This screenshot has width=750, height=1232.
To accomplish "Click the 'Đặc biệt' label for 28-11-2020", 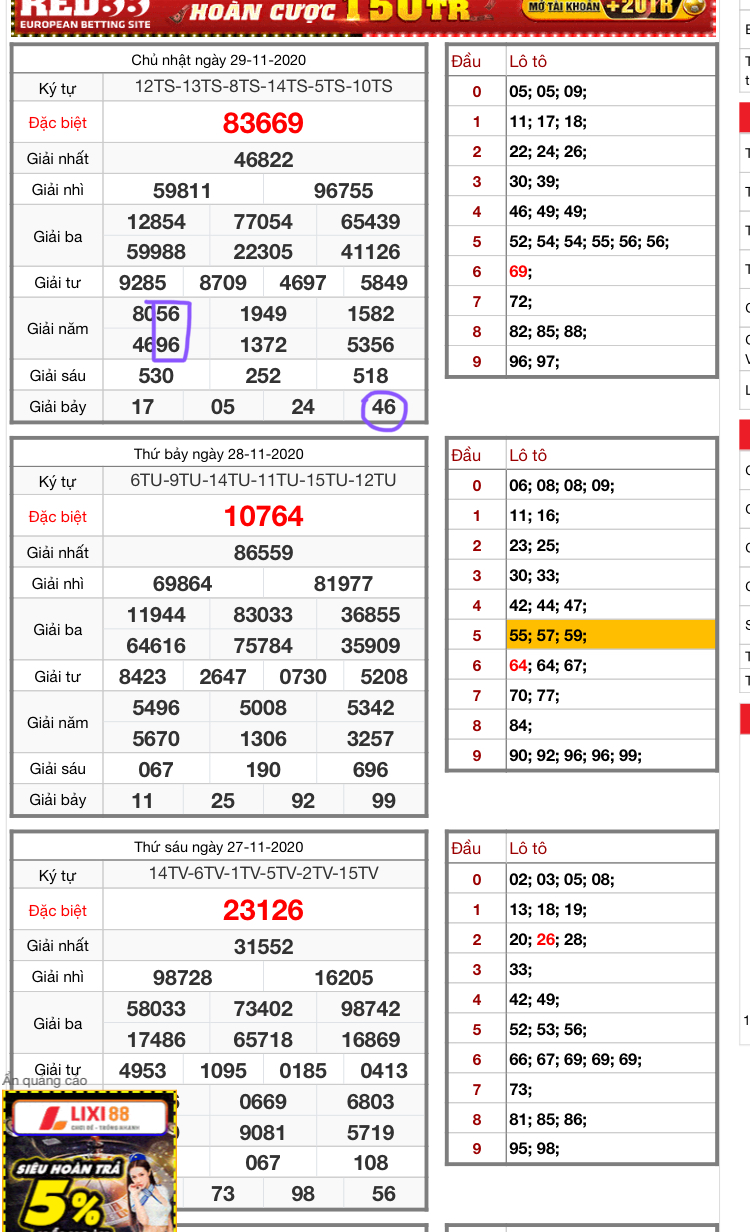I will (58, 516).
